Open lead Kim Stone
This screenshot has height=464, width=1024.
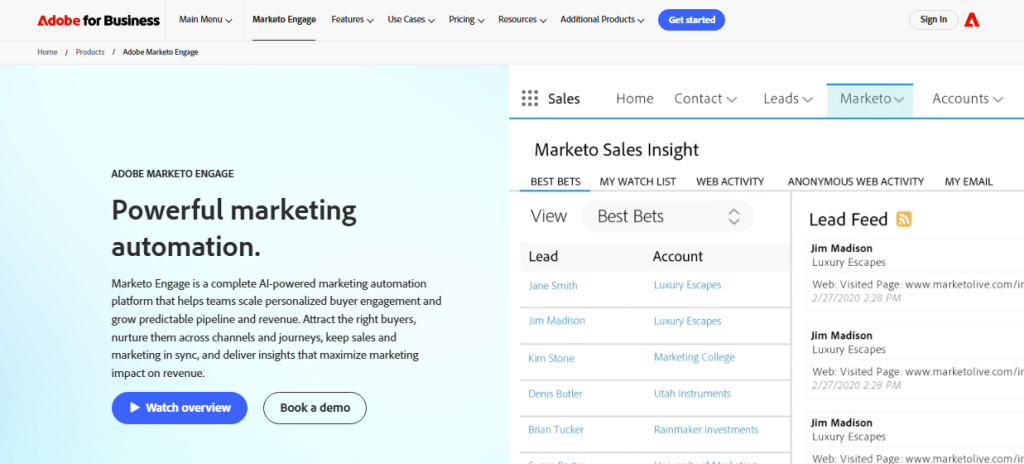click(552, 358)
